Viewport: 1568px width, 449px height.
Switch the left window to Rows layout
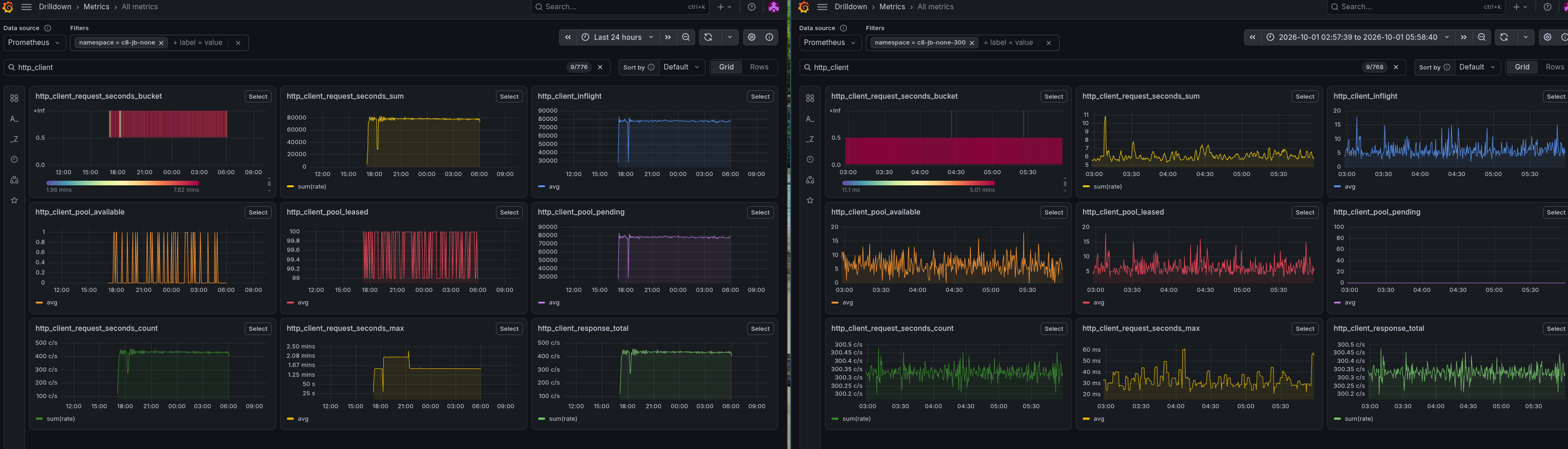point(759,67)
